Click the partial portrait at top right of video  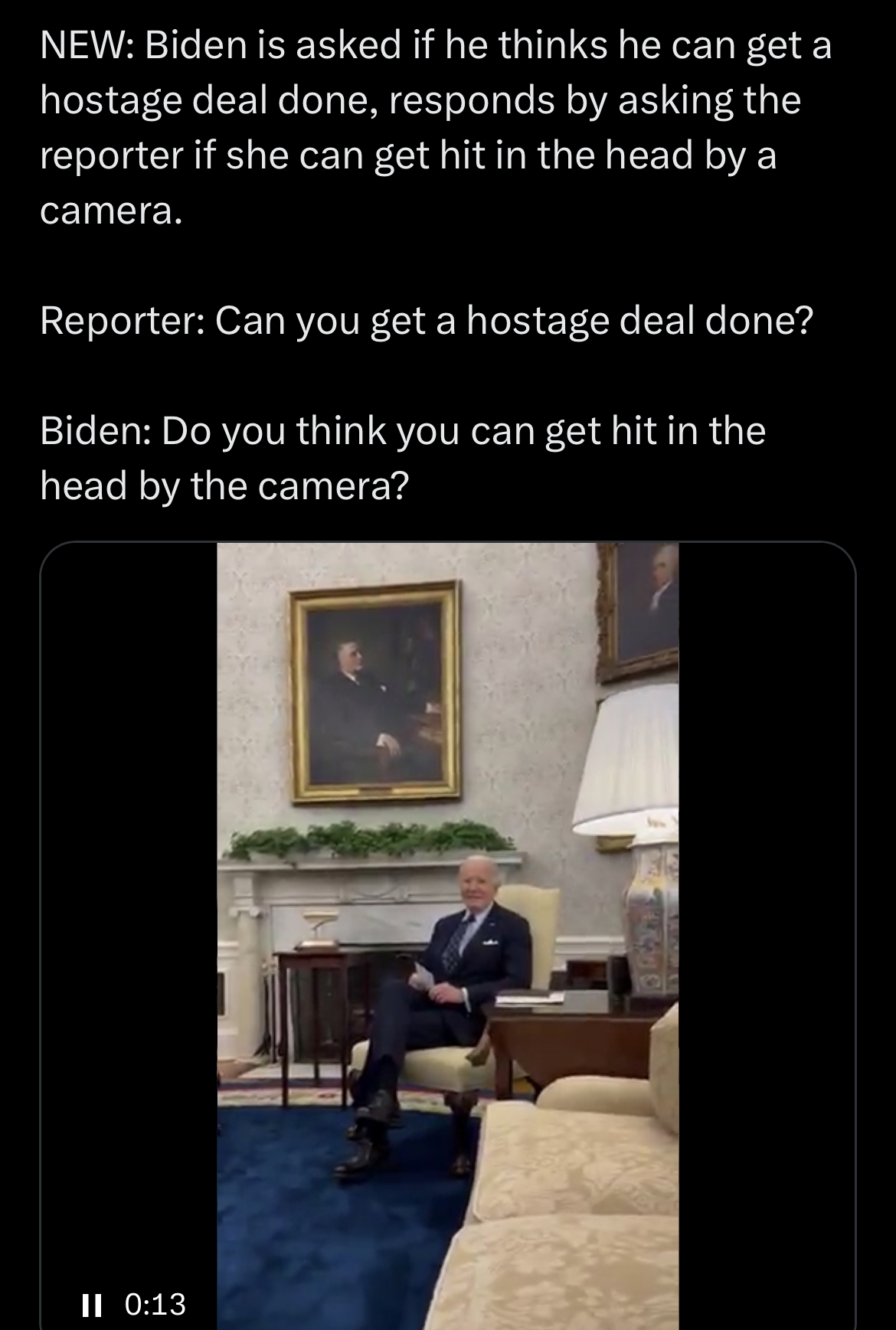point(639,611)
